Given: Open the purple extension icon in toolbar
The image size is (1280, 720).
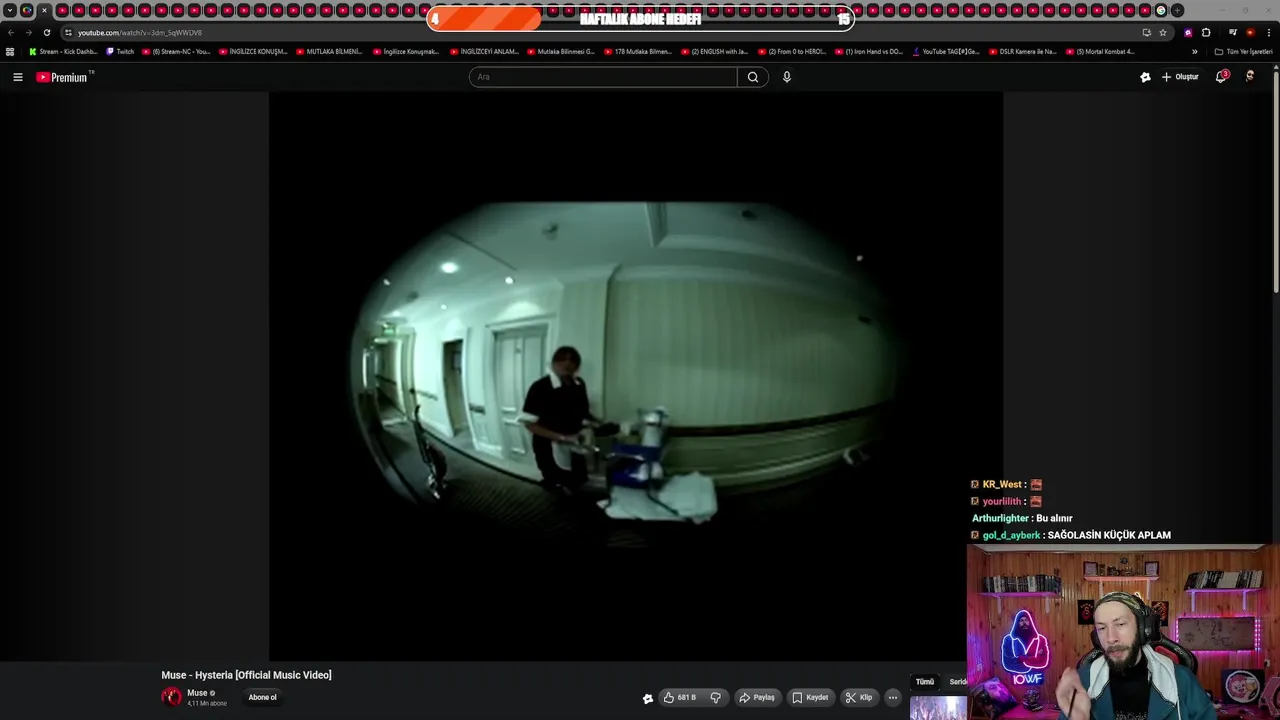Looking at the screenshot, I should (1188, 32).
